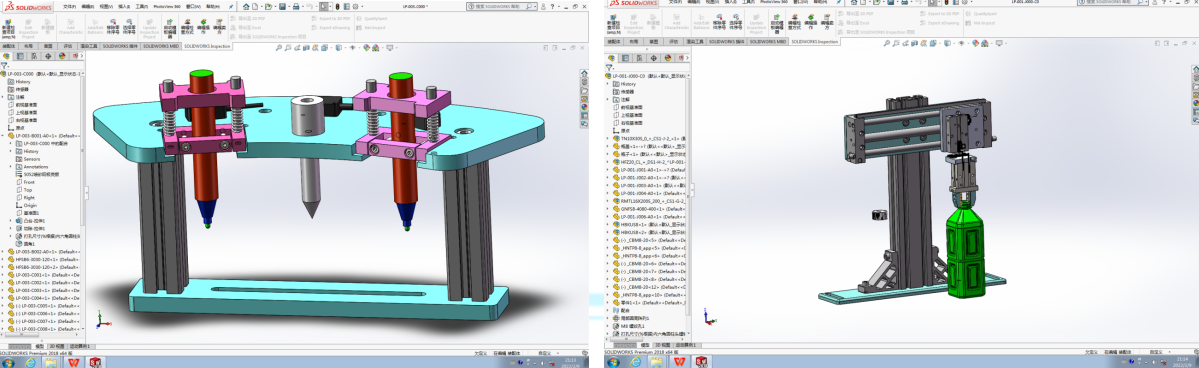The width and height of the screenshot is (1199, 368).
Task: Open the DisplayManager appearance tab in the right window
Action: click(668, 58)
